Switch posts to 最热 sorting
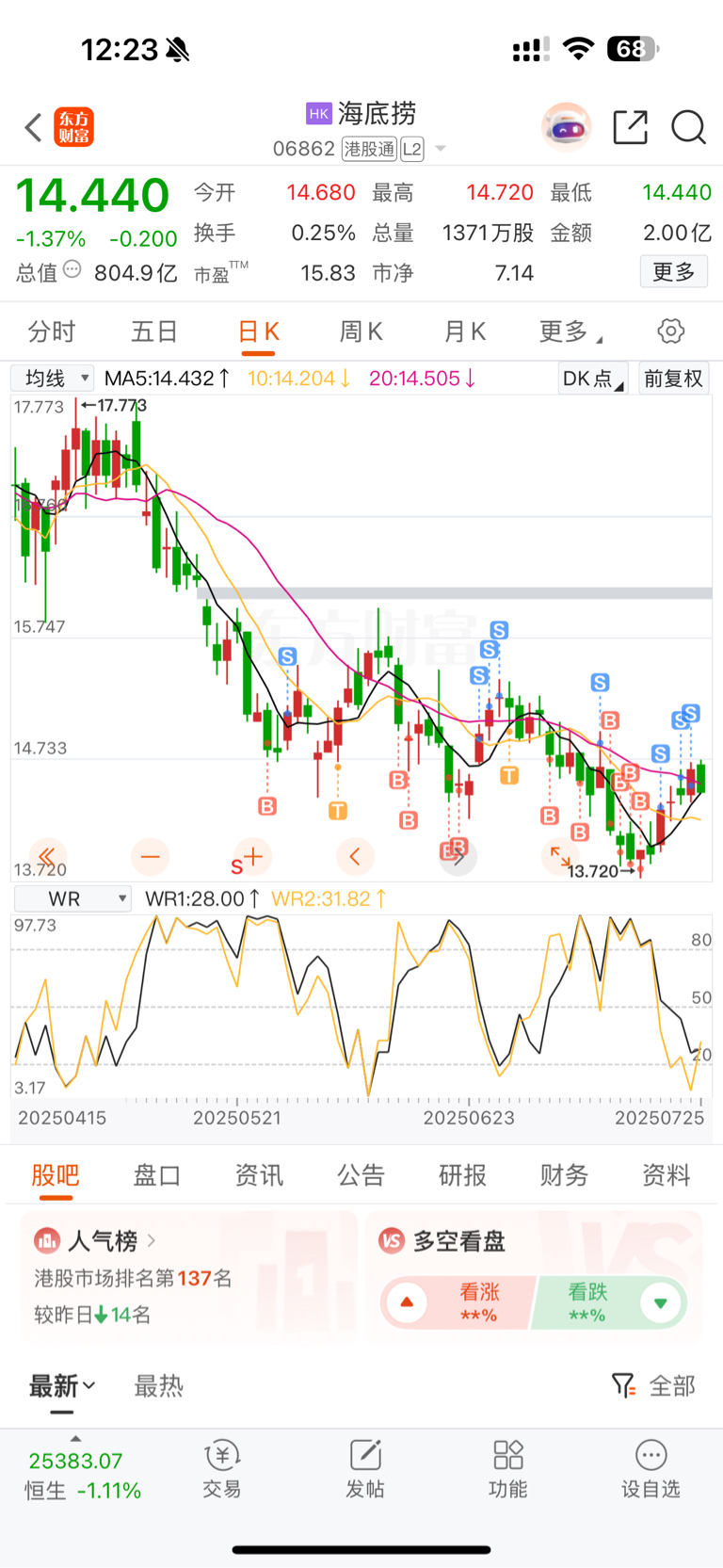Screen dimensions: 723x1568 (158, 1386)
